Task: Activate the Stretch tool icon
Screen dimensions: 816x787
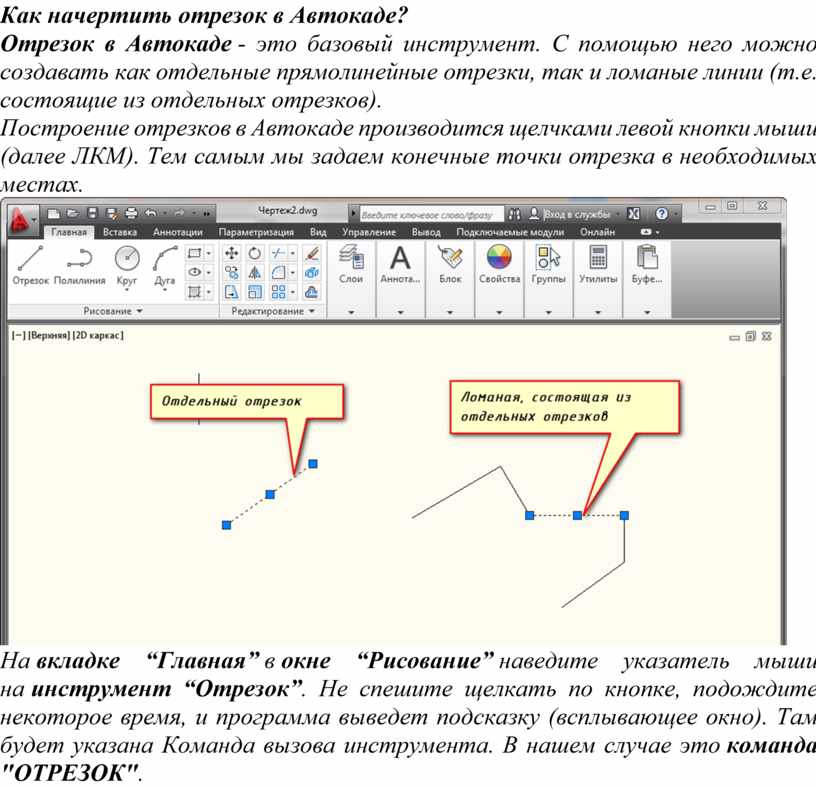Action: [231, 292]
